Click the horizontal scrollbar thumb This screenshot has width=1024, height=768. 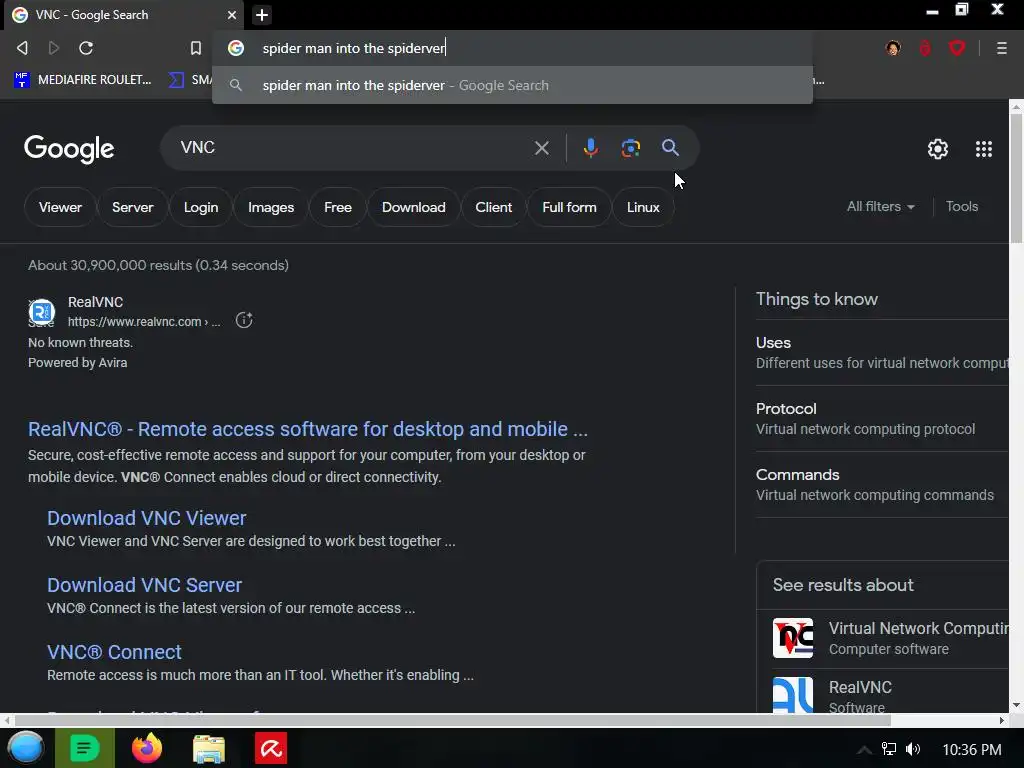453,720
